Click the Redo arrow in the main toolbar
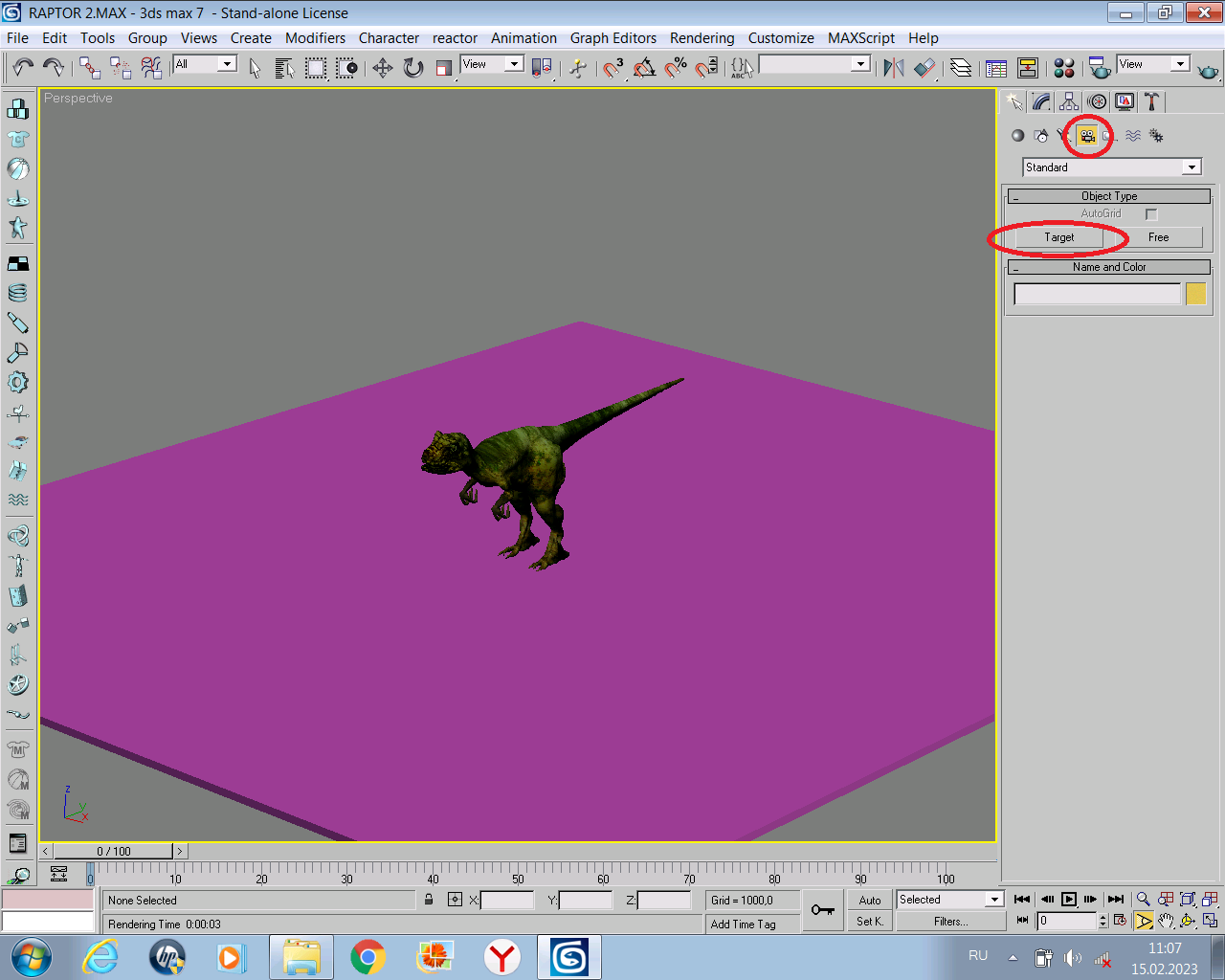 click(x=53, y=67)
